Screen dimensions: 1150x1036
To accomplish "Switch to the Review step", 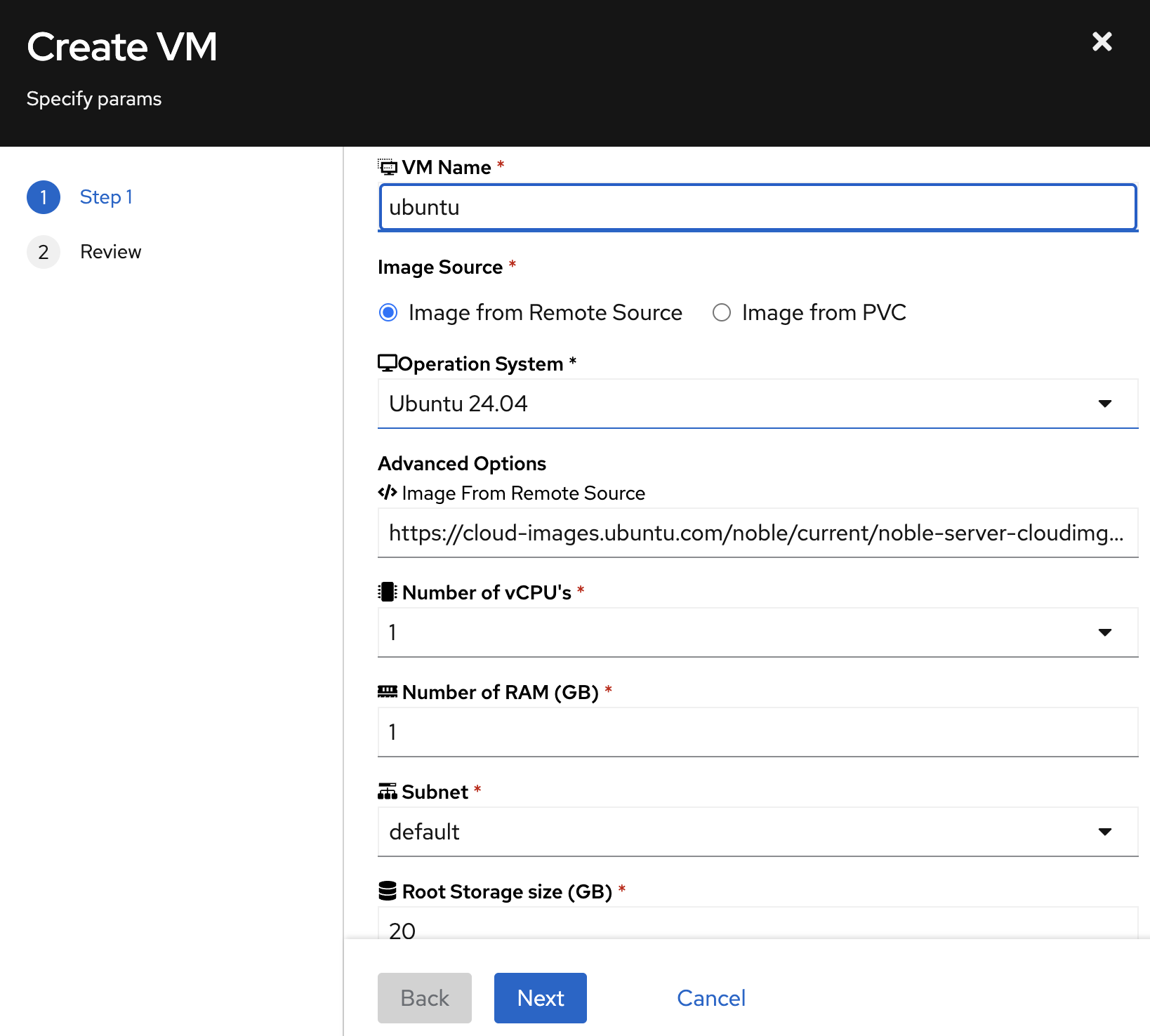I will pyautogui.click(x=110, y=252).
